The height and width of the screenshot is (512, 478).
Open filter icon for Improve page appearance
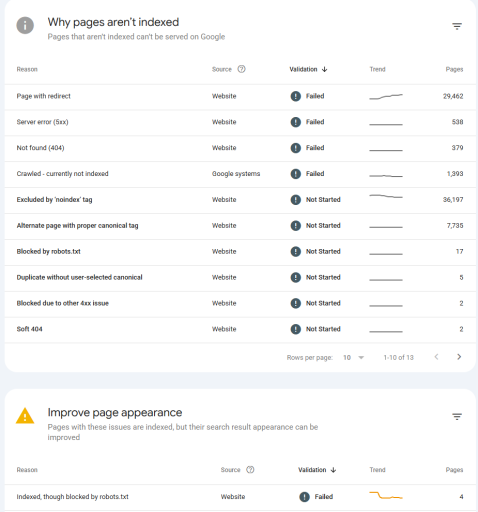click(457, 416)
